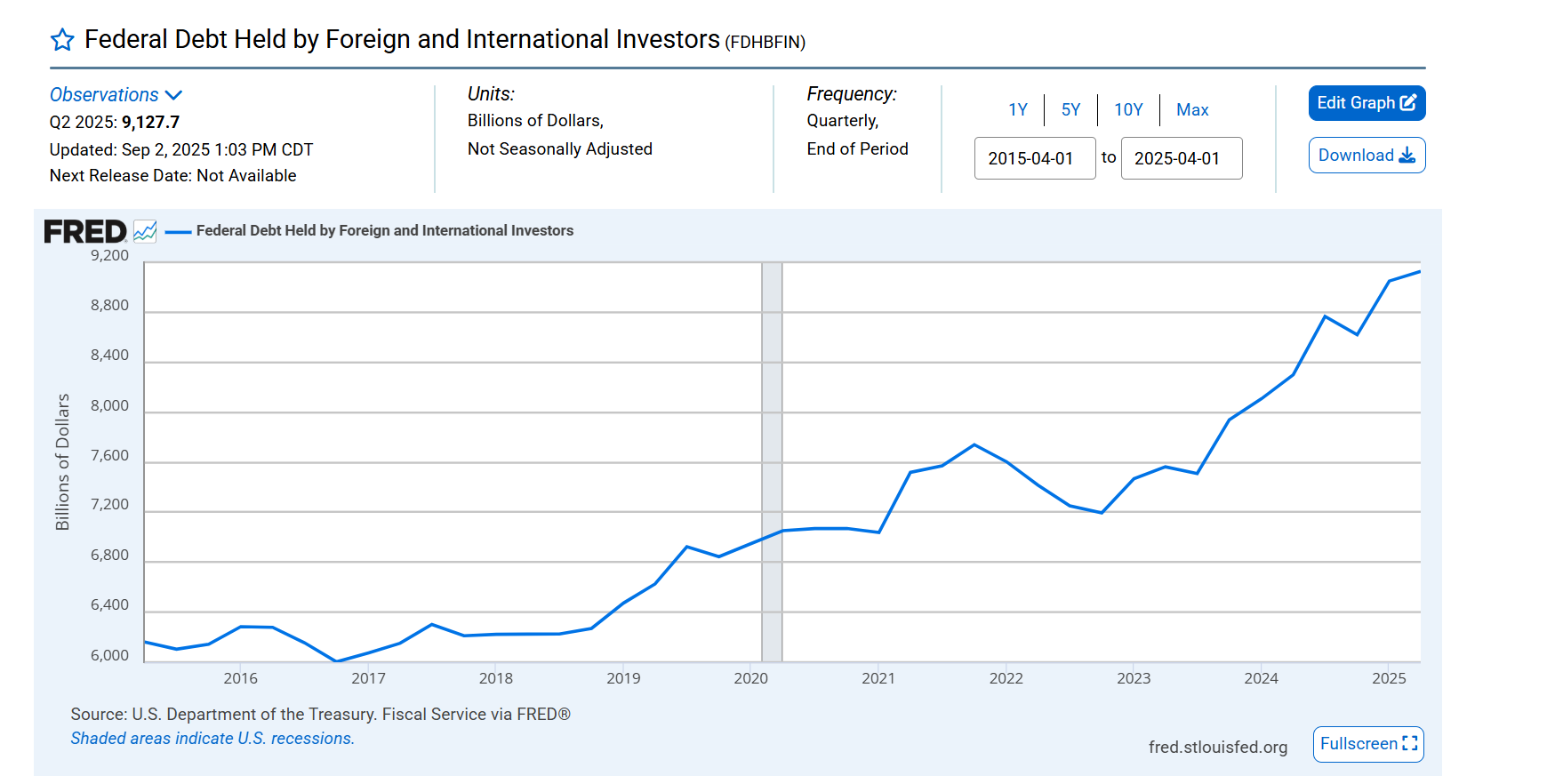Viewport: 1563px width, 784px height.
Task: Select the 1Y time range
Action: [1017, 110]
